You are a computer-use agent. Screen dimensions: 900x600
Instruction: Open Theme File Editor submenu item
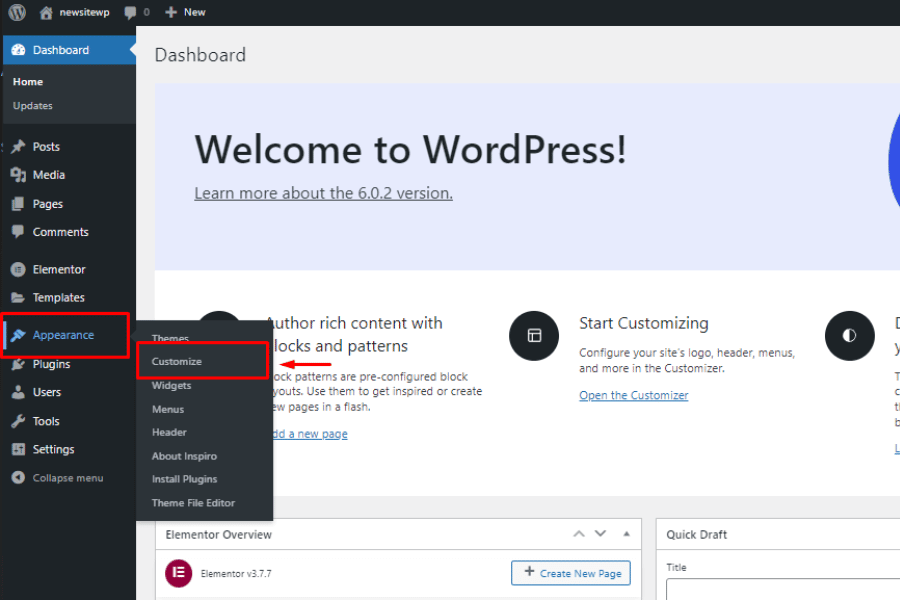193,503
